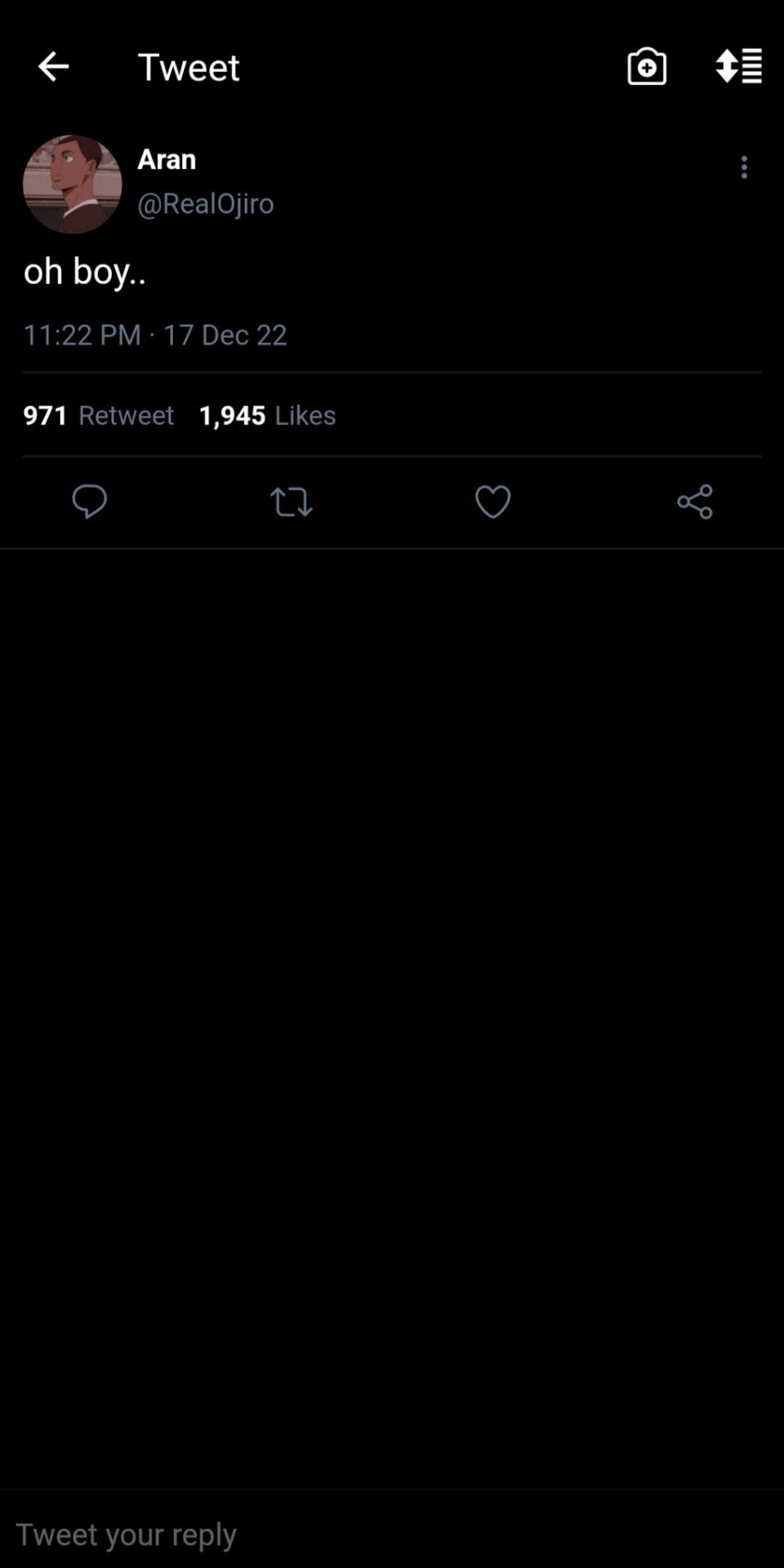Like the tweet with heart icon
Screen dimensions: 784x1568
492,501
